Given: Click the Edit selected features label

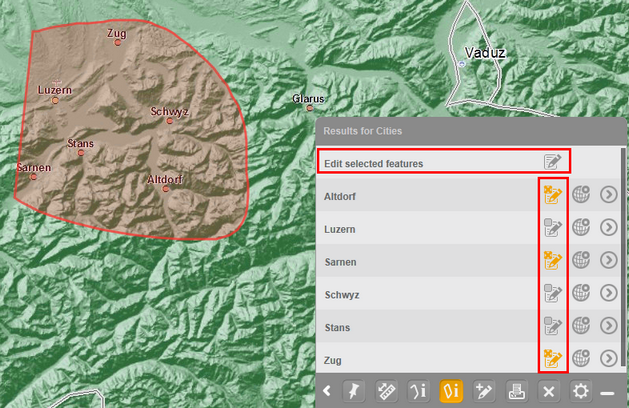Looking at the screenshot, I should point(373,164).
